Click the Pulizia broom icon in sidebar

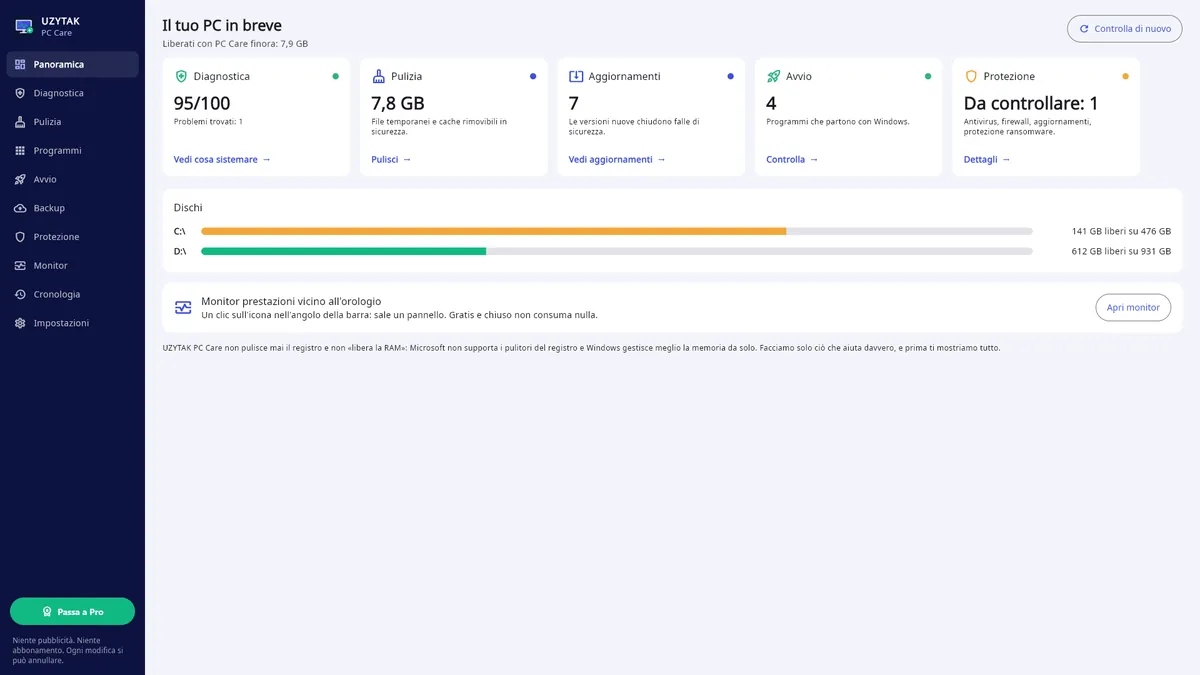[20, 122]
